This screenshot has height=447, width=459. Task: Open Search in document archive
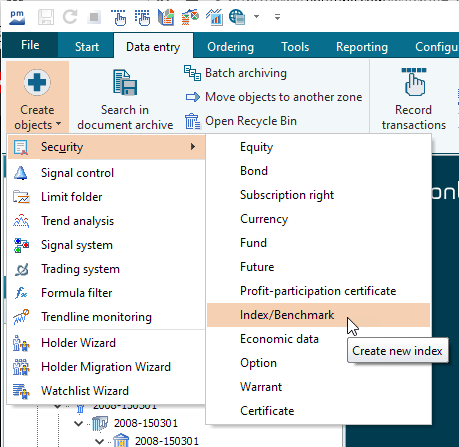pos(125,99)
